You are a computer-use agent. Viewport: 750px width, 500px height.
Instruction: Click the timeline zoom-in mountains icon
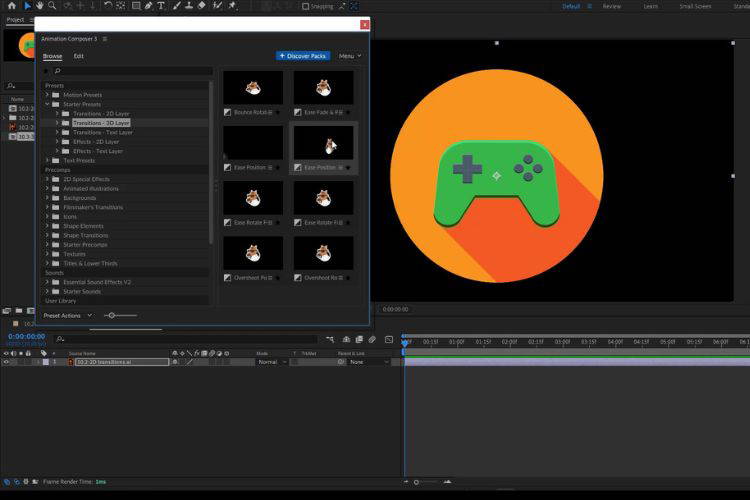point(448,482)
